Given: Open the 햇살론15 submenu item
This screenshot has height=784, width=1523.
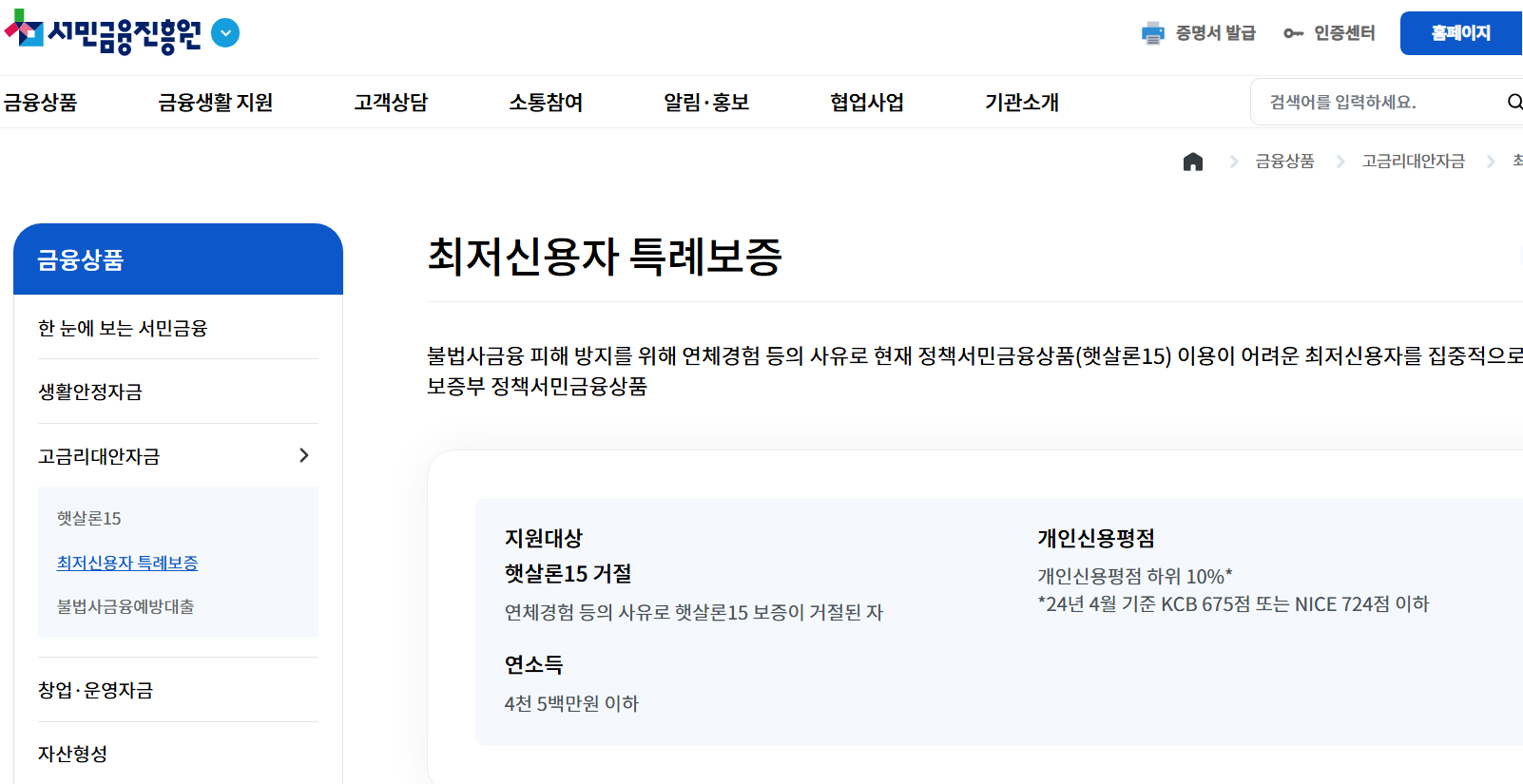Looking at the screenshot, I should [x=89, y=518].
